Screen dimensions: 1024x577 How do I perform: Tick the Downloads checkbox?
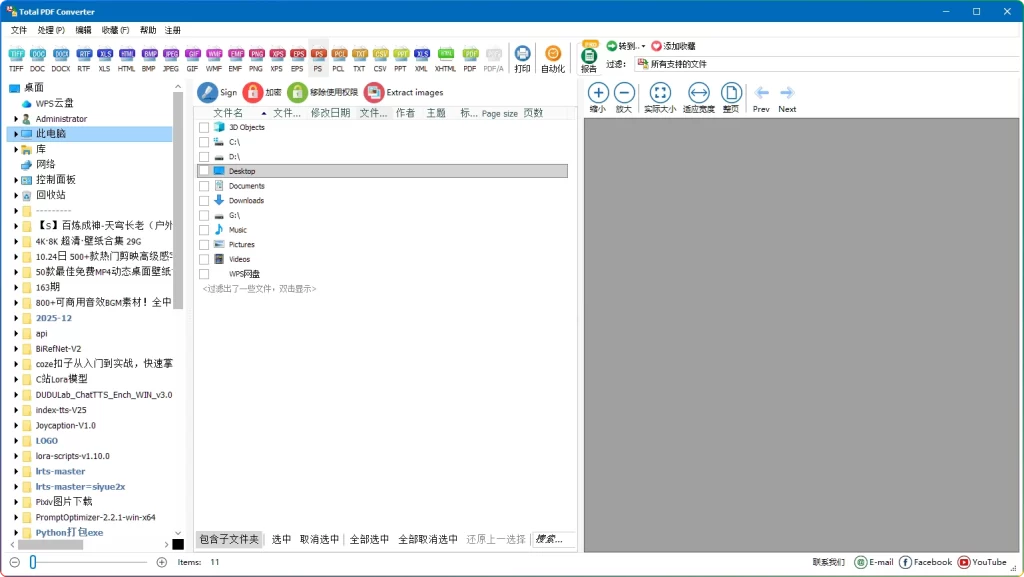click(x=207, y=199)
